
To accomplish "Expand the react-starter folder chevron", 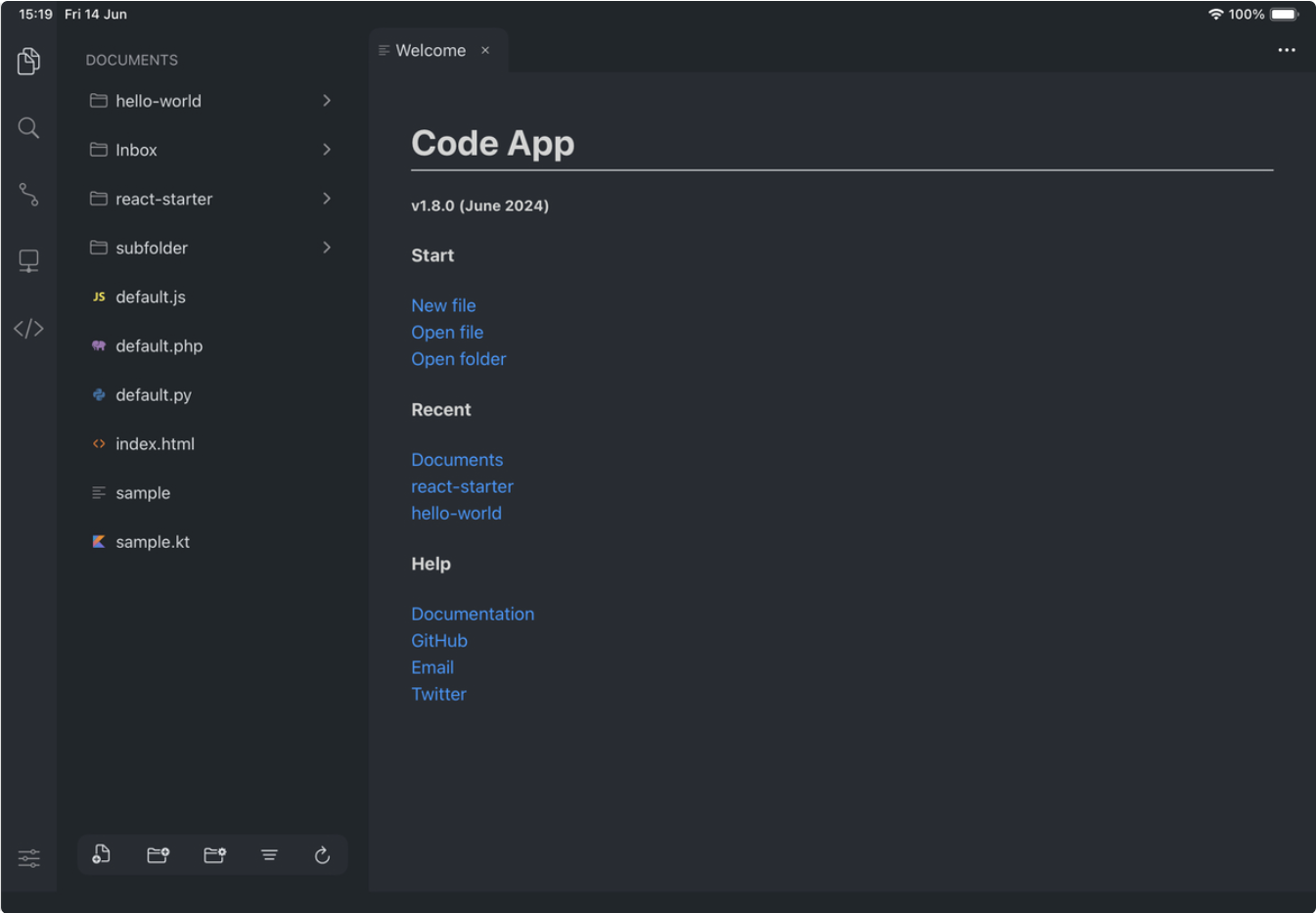I will pos(327,199).
